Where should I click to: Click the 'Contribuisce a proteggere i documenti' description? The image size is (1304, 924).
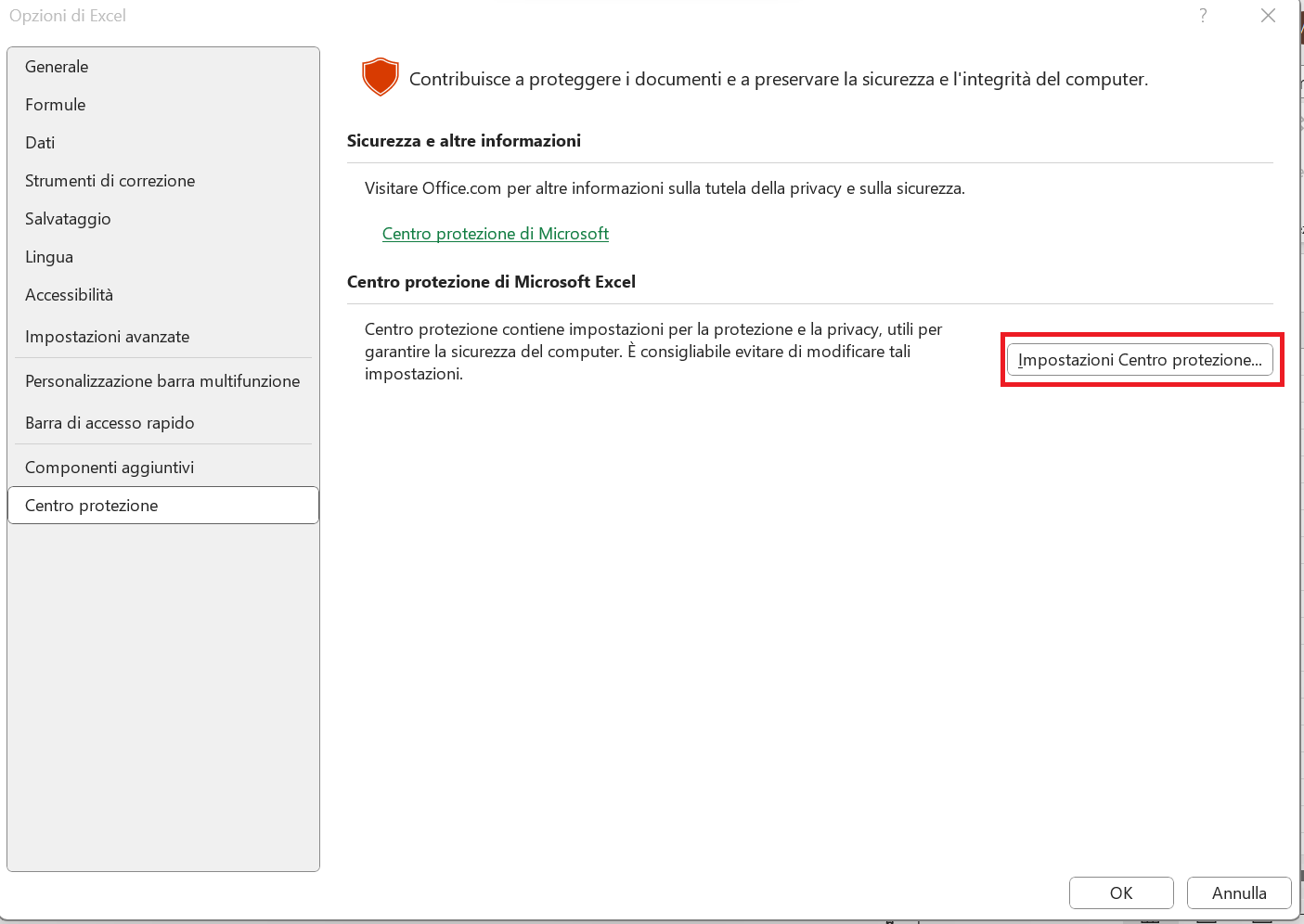pyautogui.click(x=779, y=79)
